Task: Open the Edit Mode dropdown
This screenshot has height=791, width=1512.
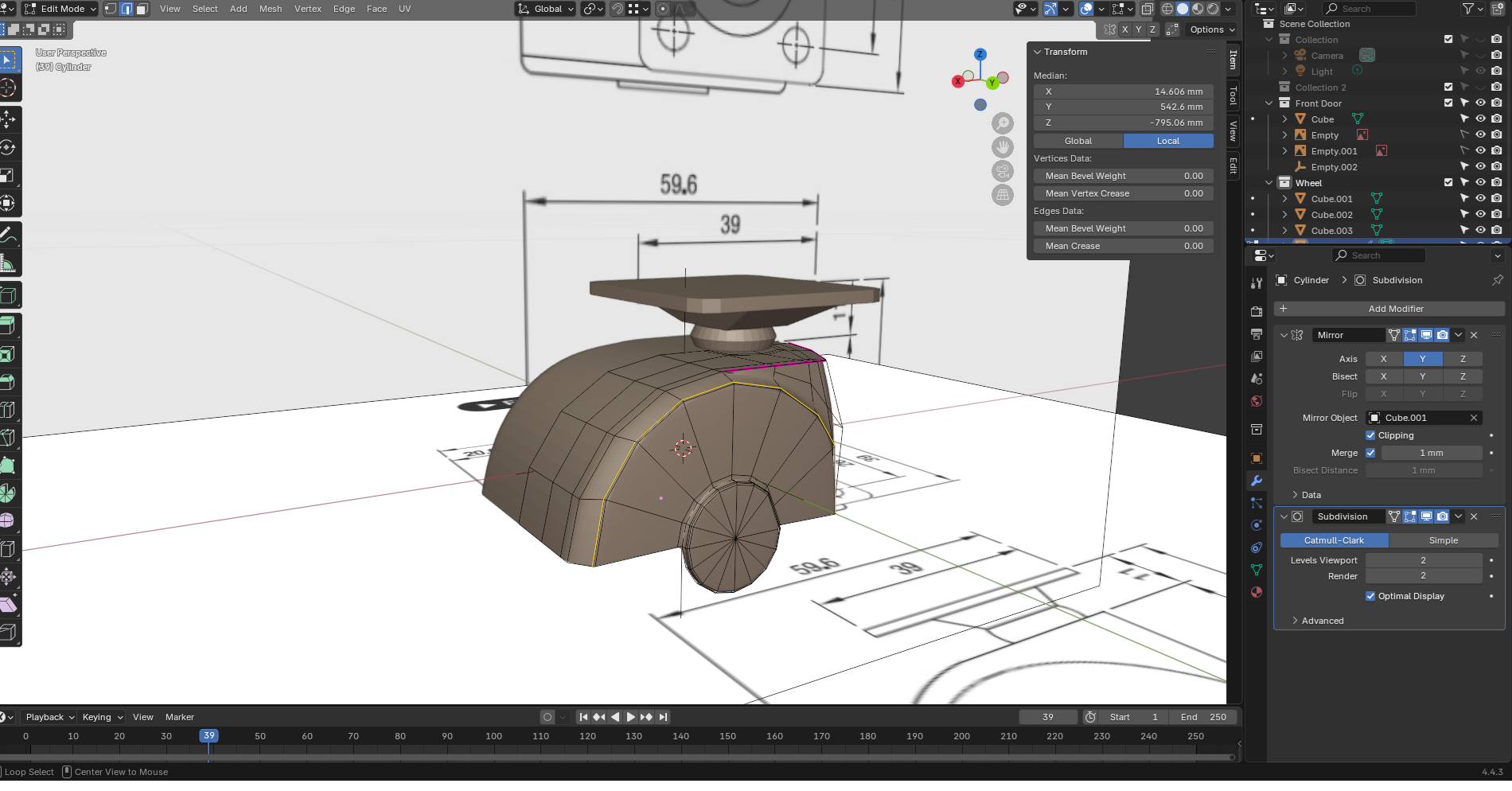Action: coord(60,9)
